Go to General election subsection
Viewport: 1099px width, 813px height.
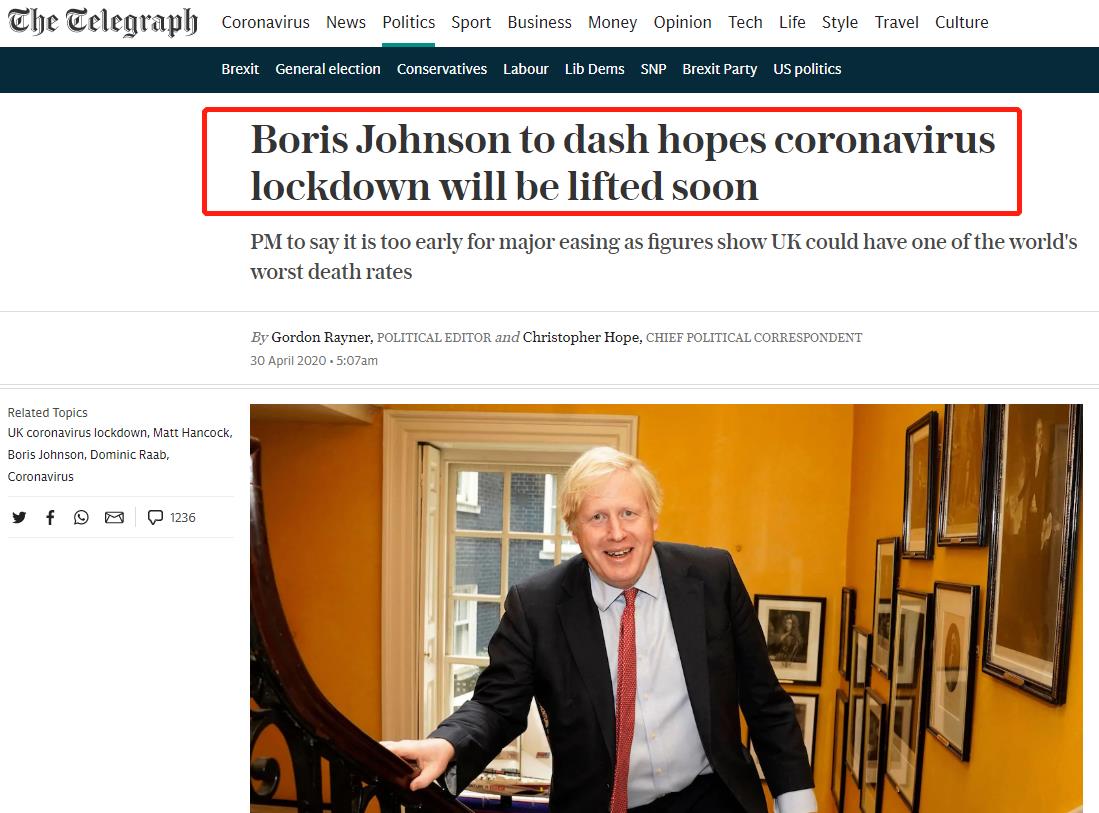(x=328, y=69)
